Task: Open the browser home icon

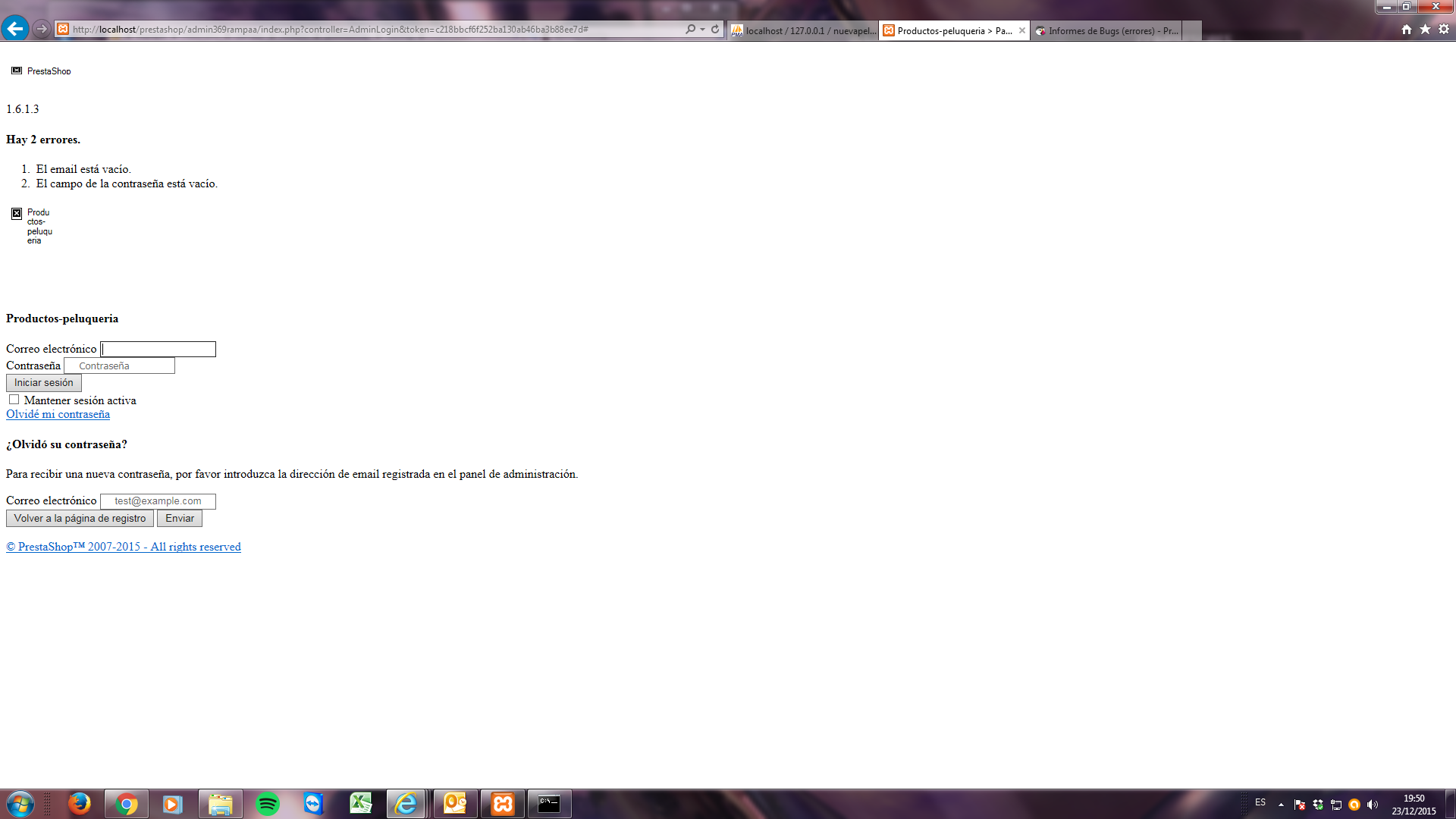Action: [x=1407, y=29]
